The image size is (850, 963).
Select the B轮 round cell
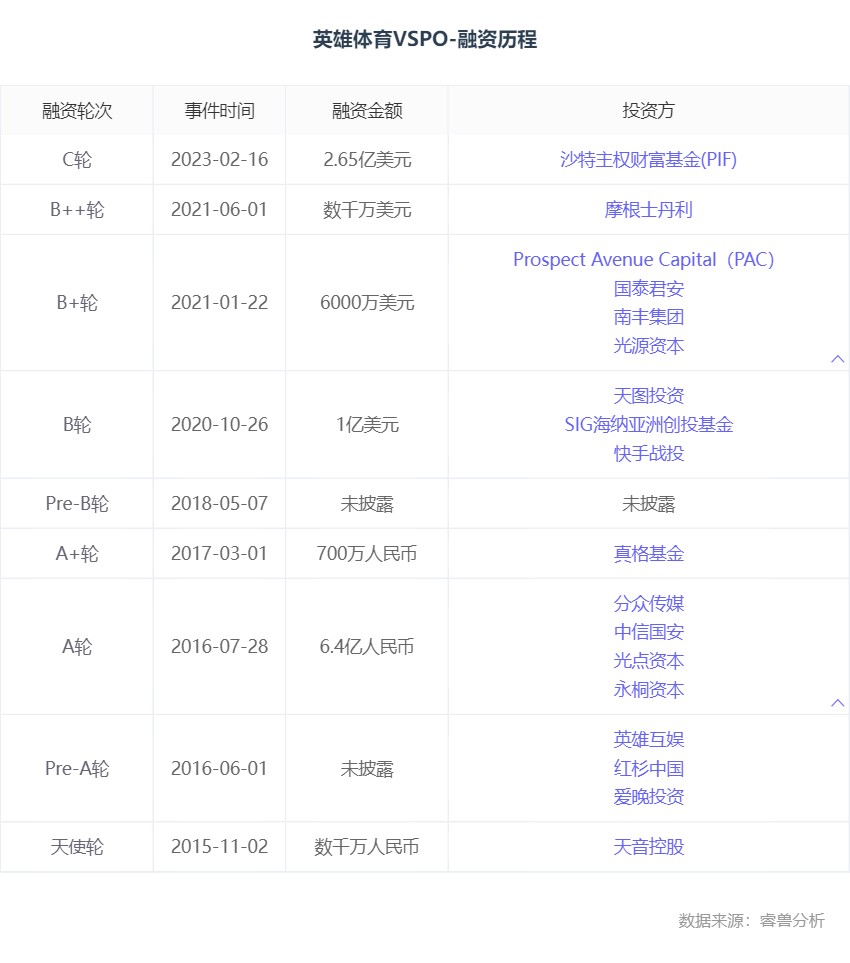click(77, 425)
